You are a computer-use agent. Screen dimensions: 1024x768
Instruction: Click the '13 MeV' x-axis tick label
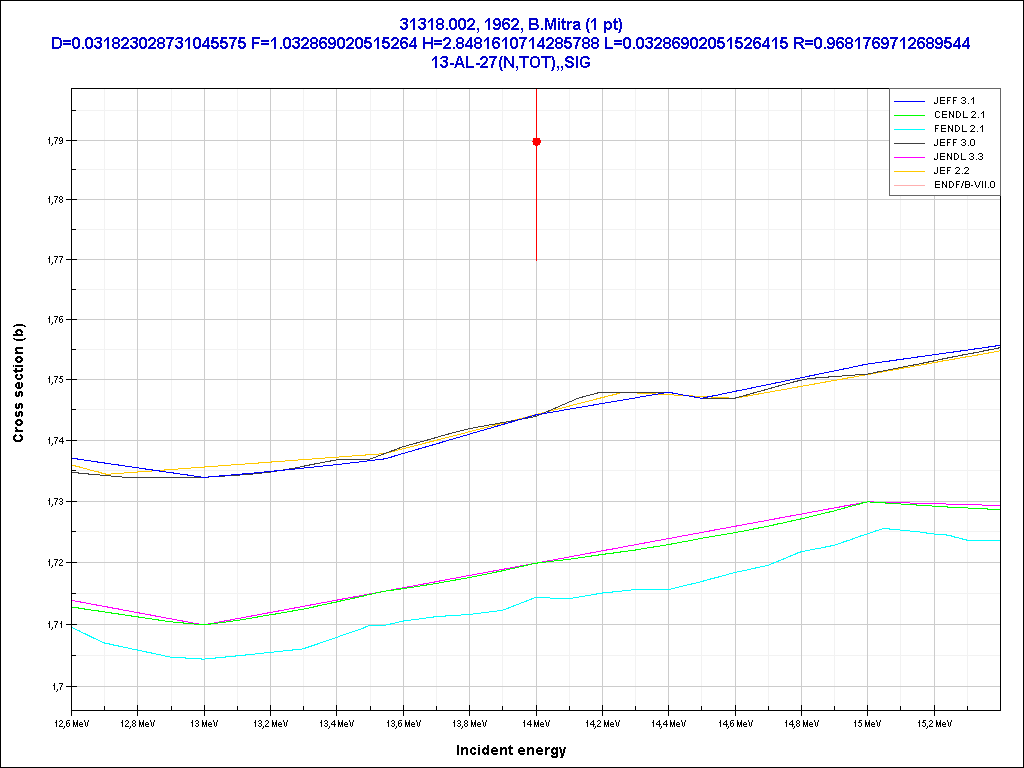pyautogui.click(x=204, y=722)
